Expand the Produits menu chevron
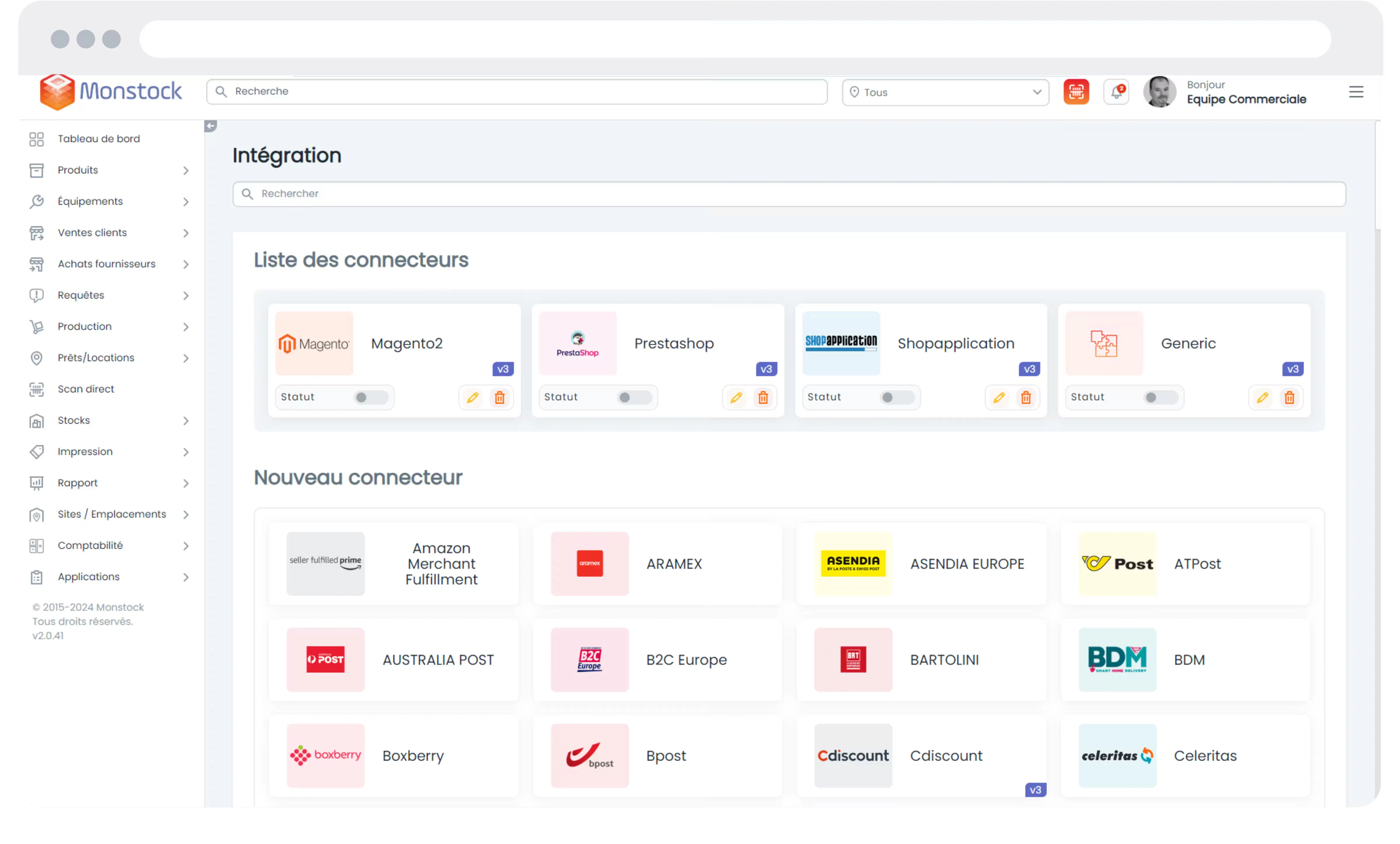Viewport: 1400px width, 844px height. 186,170
